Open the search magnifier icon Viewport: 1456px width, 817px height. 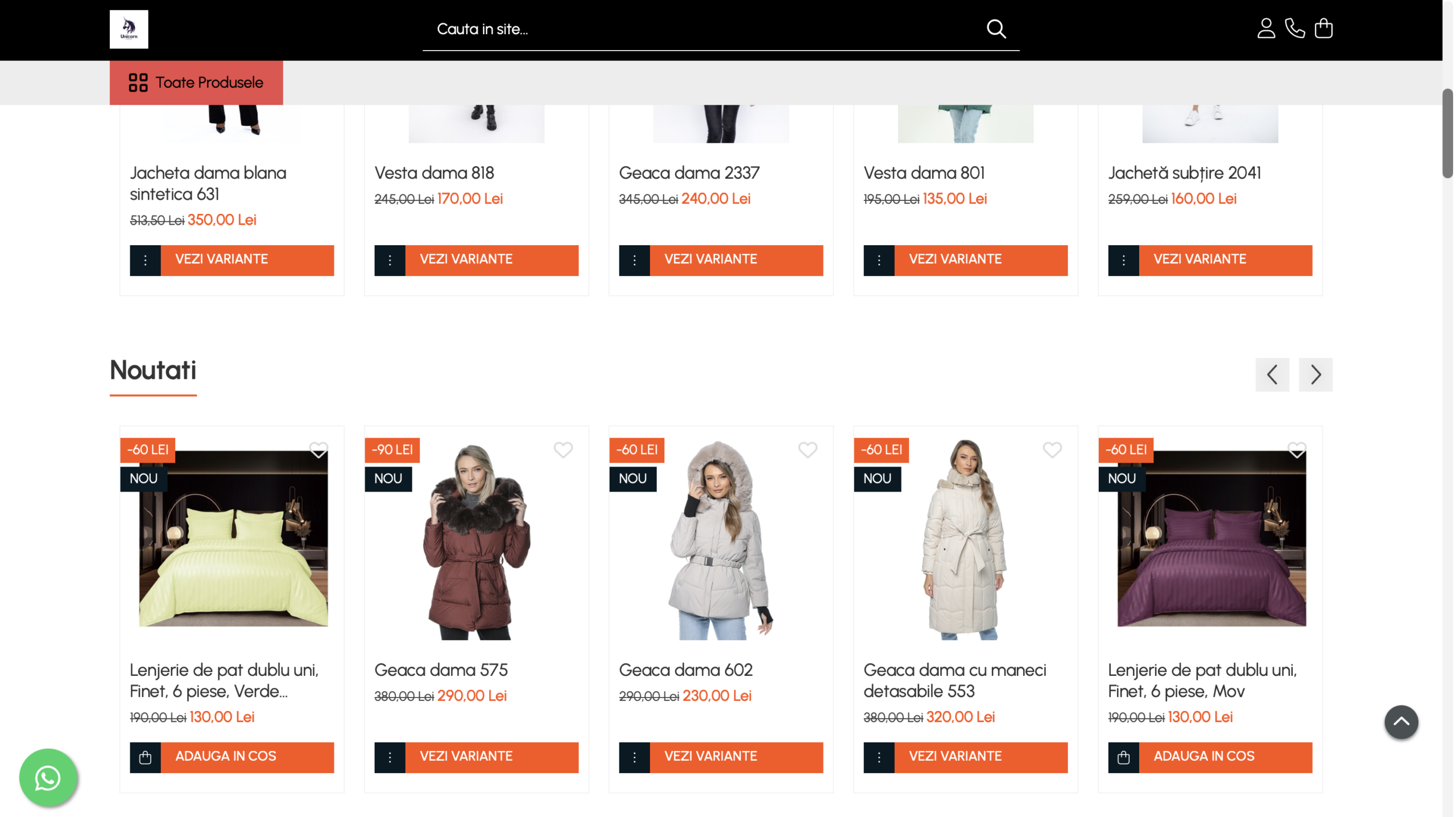click(996, 28)
